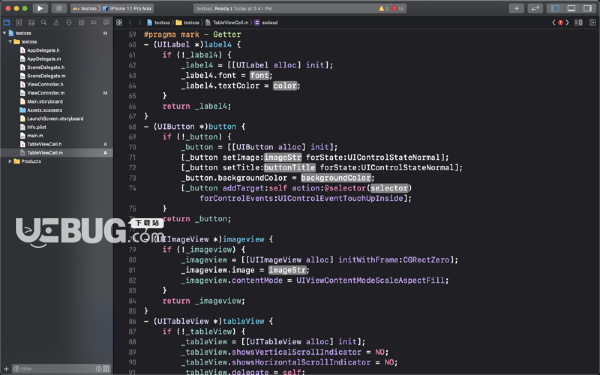600x375 pixels.
Task: Collapse the testsss group folder
Action: pyautogui.click(x=10, y=41)
